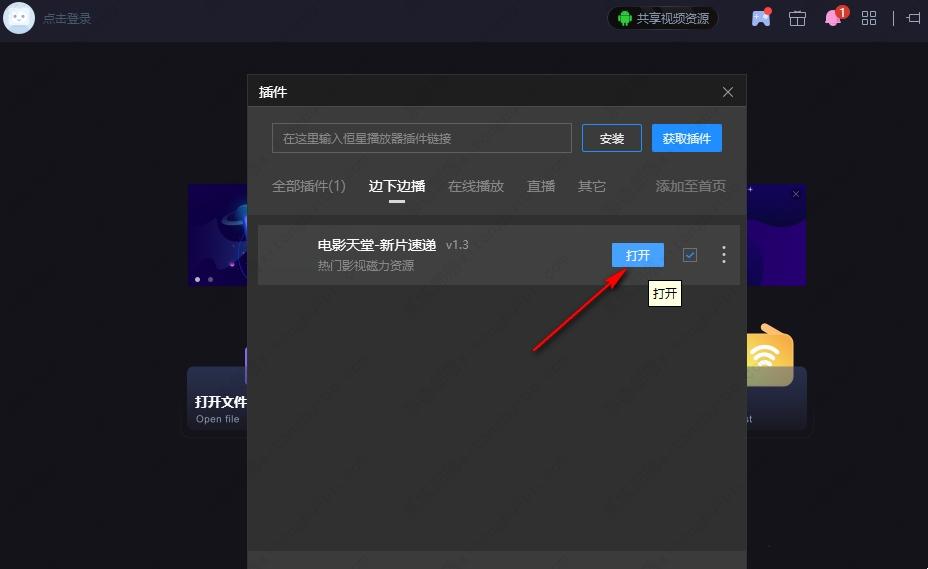Click the 共享视频资源 Android button
Screen dimensions: 928x569
point(663,18)
